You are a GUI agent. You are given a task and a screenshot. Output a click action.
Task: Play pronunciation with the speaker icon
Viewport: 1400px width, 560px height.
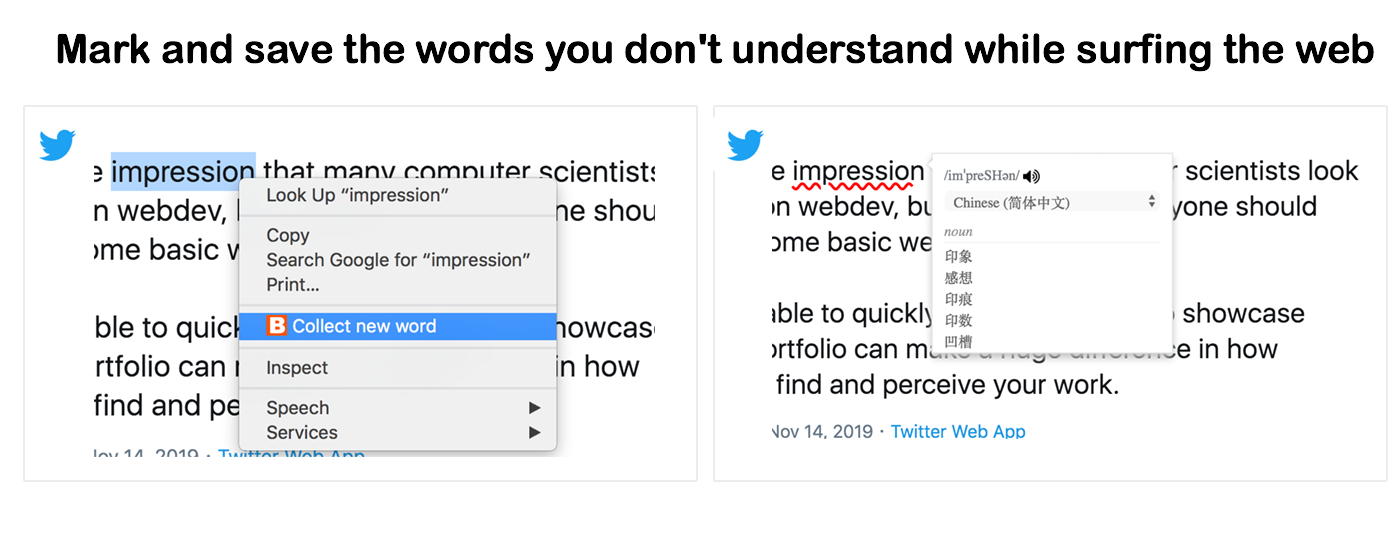click(1031, 176)
